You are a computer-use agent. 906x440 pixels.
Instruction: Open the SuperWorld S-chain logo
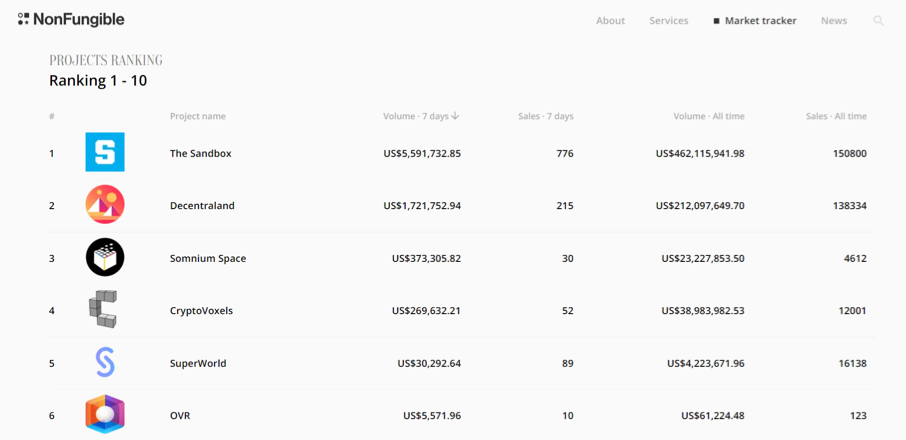pos(105,363)
